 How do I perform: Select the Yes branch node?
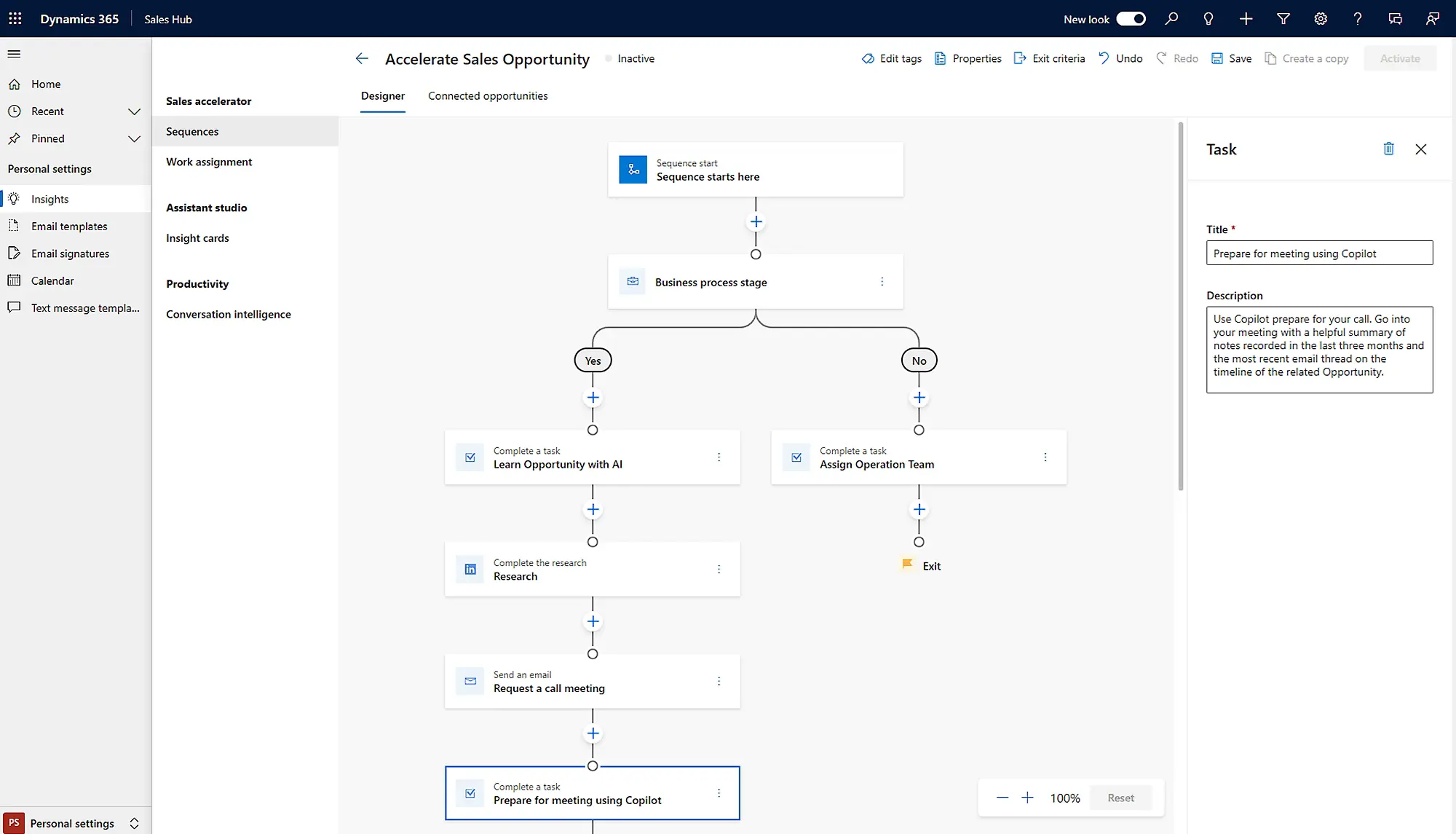(x=593, y=361)
